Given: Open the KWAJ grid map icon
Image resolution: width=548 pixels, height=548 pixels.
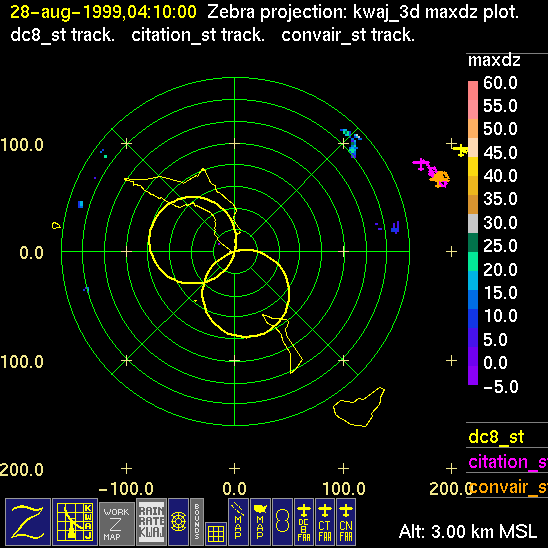Looking at the screenshot, I should [75, 522].
